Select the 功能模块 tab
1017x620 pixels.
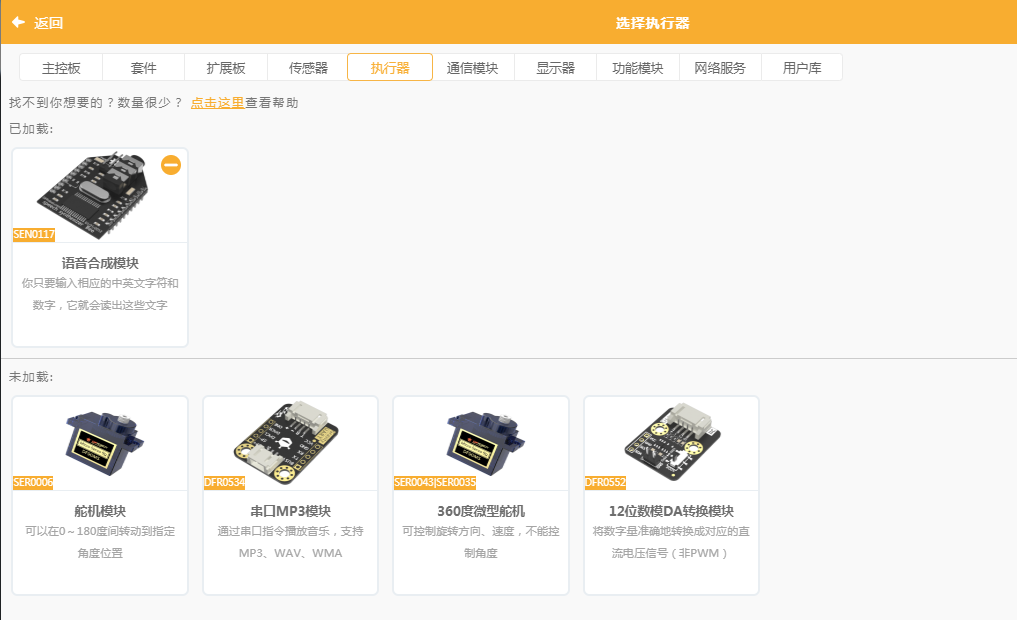point(638,67)
